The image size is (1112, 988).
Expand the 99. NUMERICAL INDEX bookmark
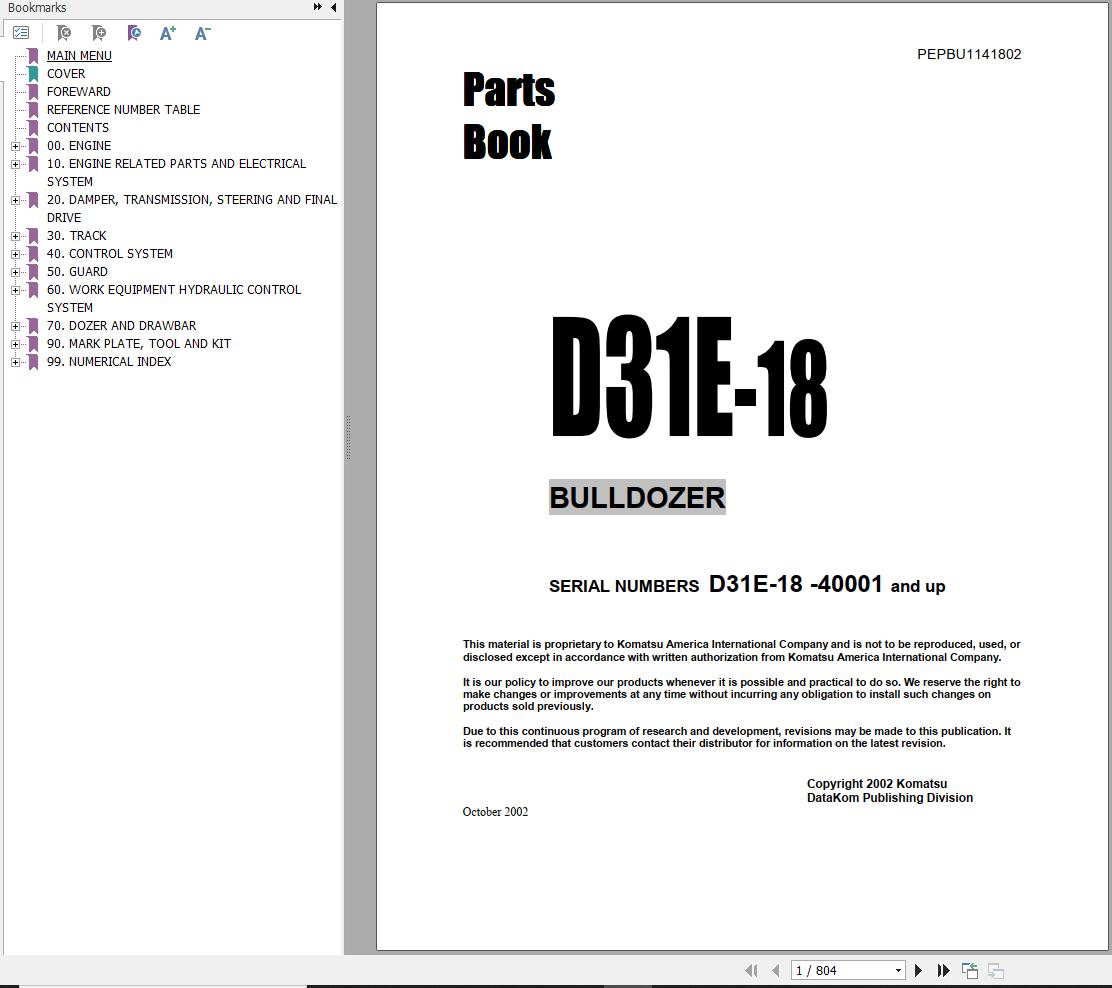pos(16,362)
